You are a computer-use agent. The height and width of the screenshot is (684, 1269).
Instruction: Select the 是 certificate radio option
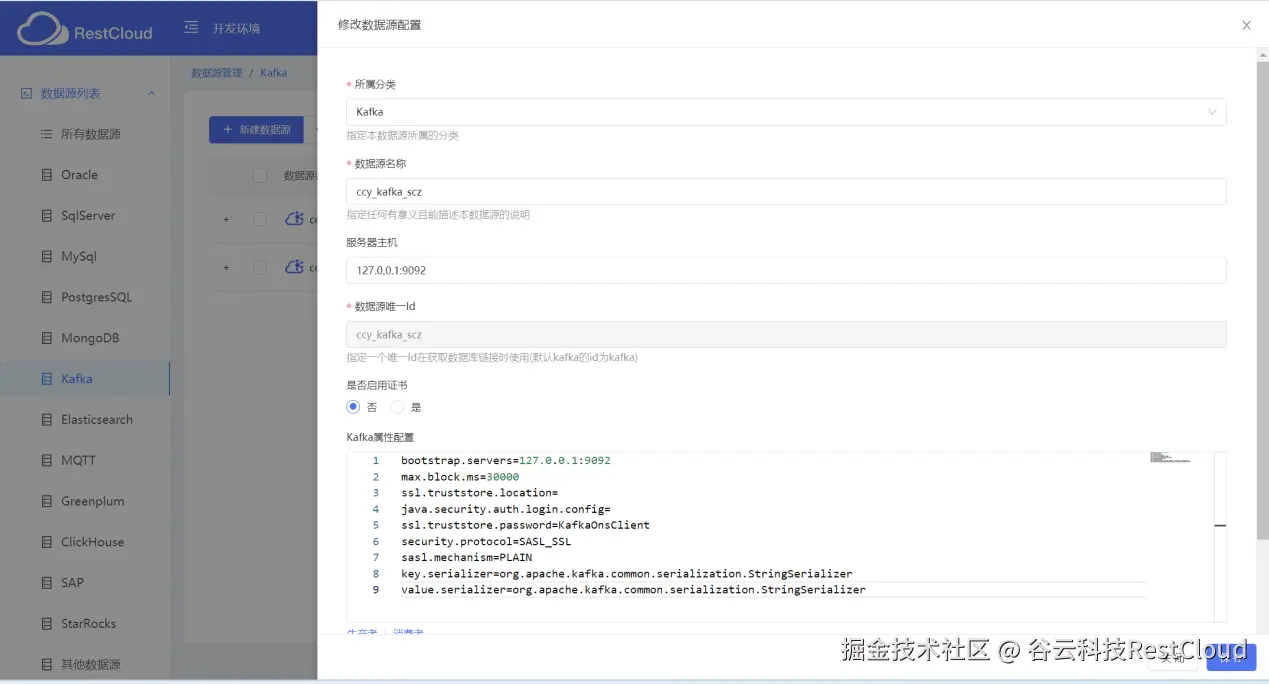point(397,407)
